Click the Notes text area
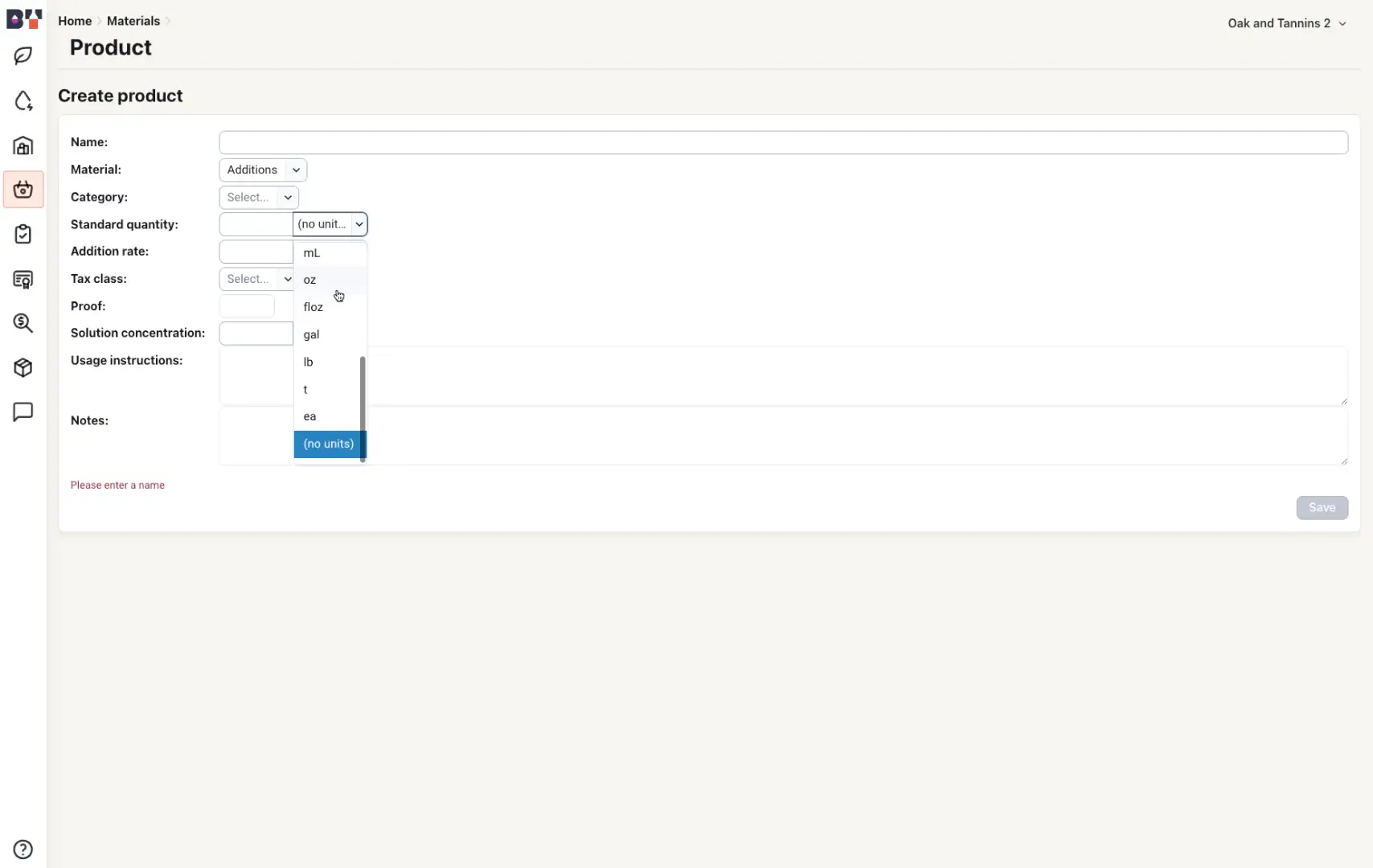1373x868 pixels. click(x=783, y=436)
